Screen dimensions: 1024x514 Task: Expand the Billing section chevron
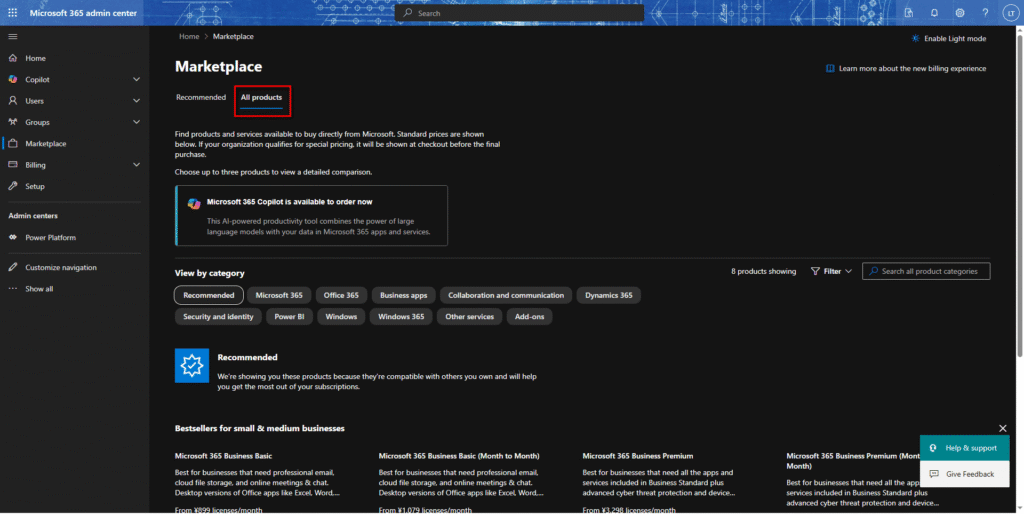click(136, 165)
